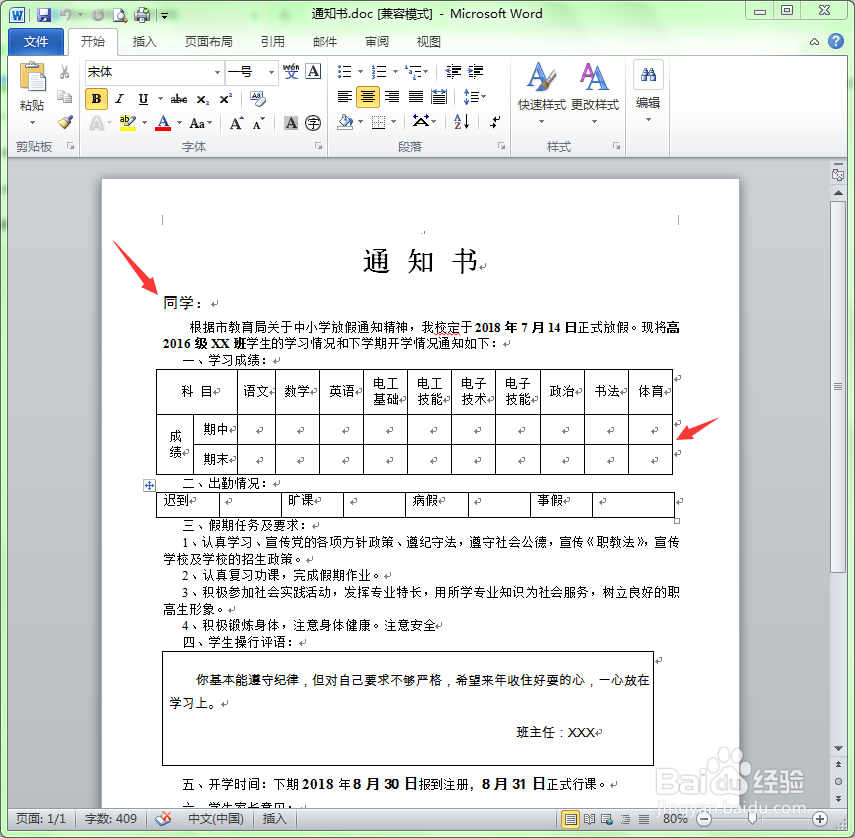Click the table move handle icon
855x838 pixels.
[149, 485]
